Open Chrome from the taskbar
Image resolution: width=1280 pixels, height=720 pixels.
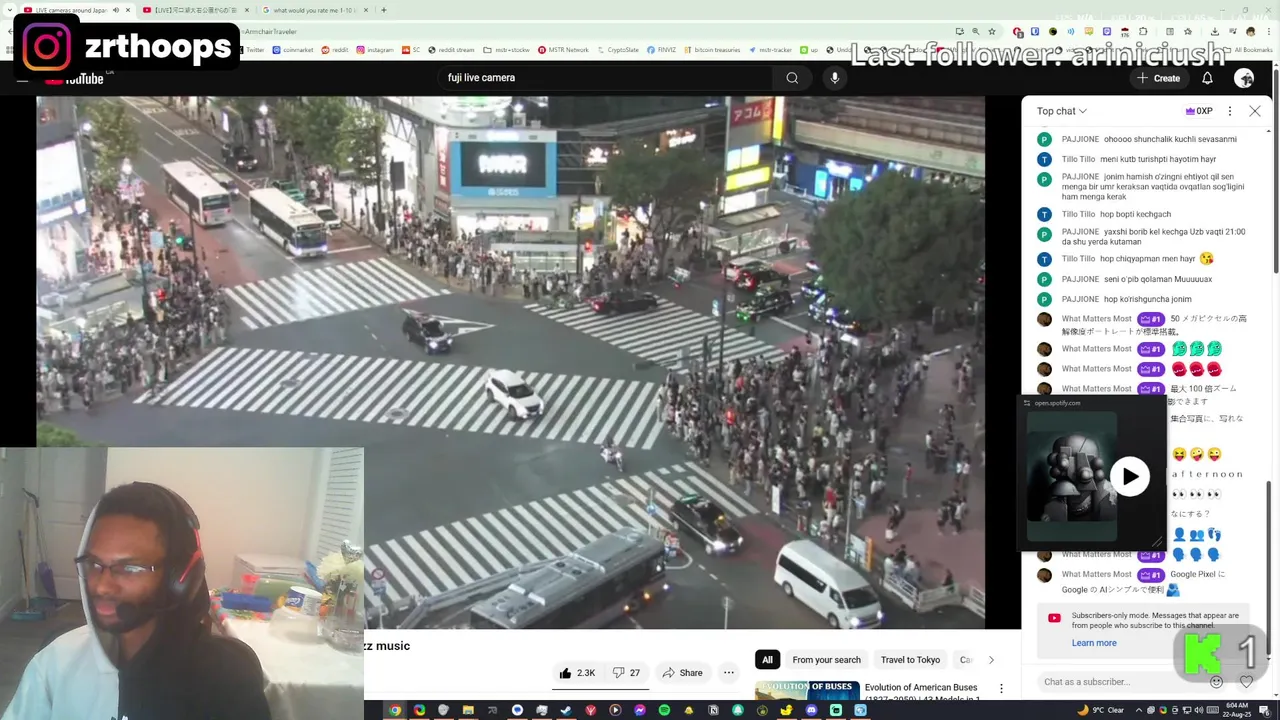(x=395, y=710)
